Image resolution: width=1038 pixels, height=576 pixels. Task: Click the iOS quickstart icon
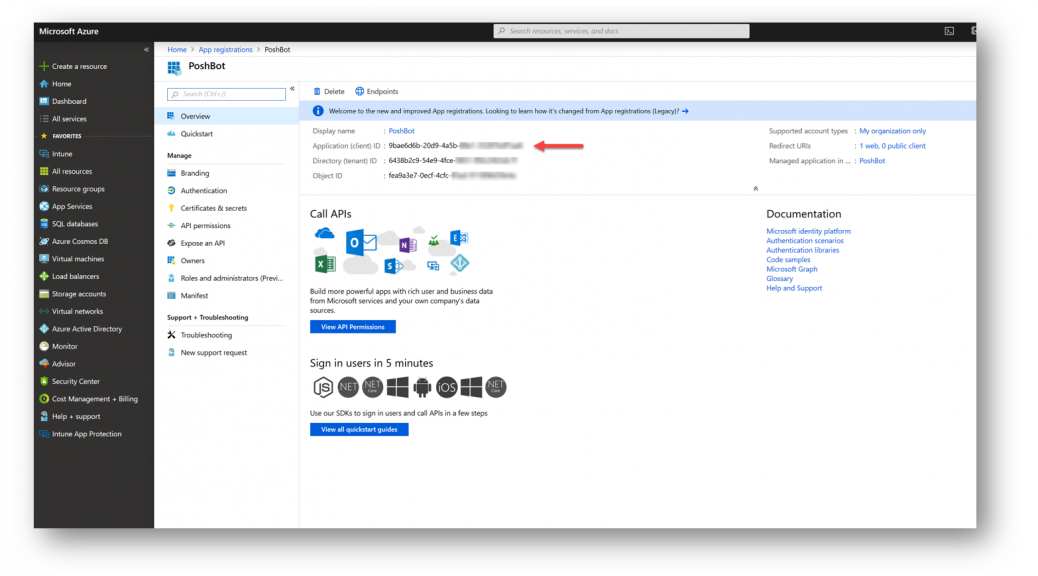click(x=447, y=387)
